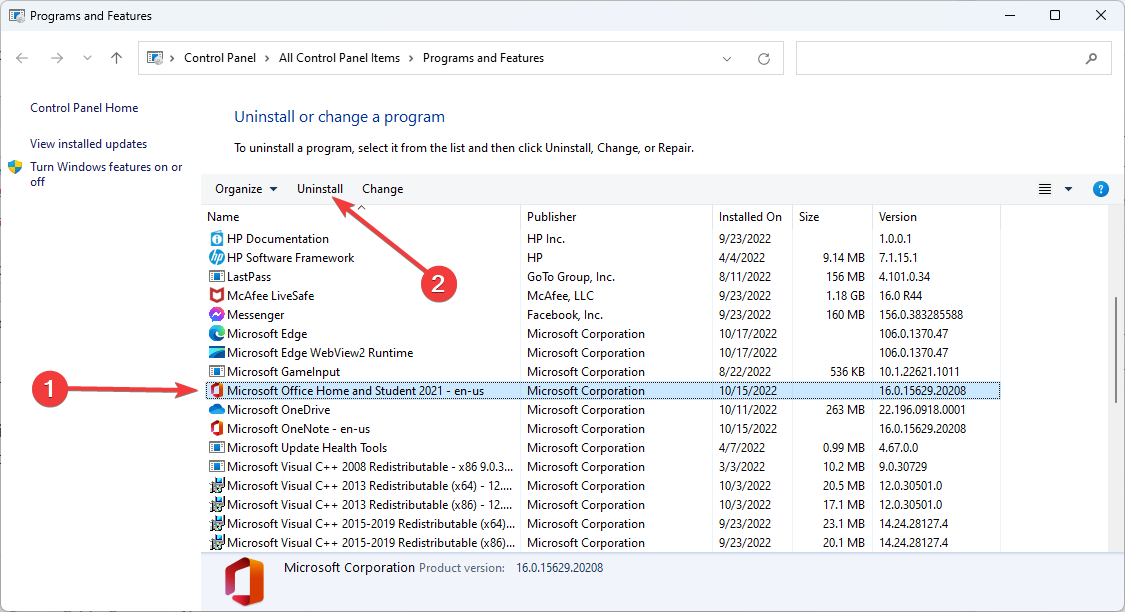Click the Edge WebView2 Runtime icon

coord(216,352)
